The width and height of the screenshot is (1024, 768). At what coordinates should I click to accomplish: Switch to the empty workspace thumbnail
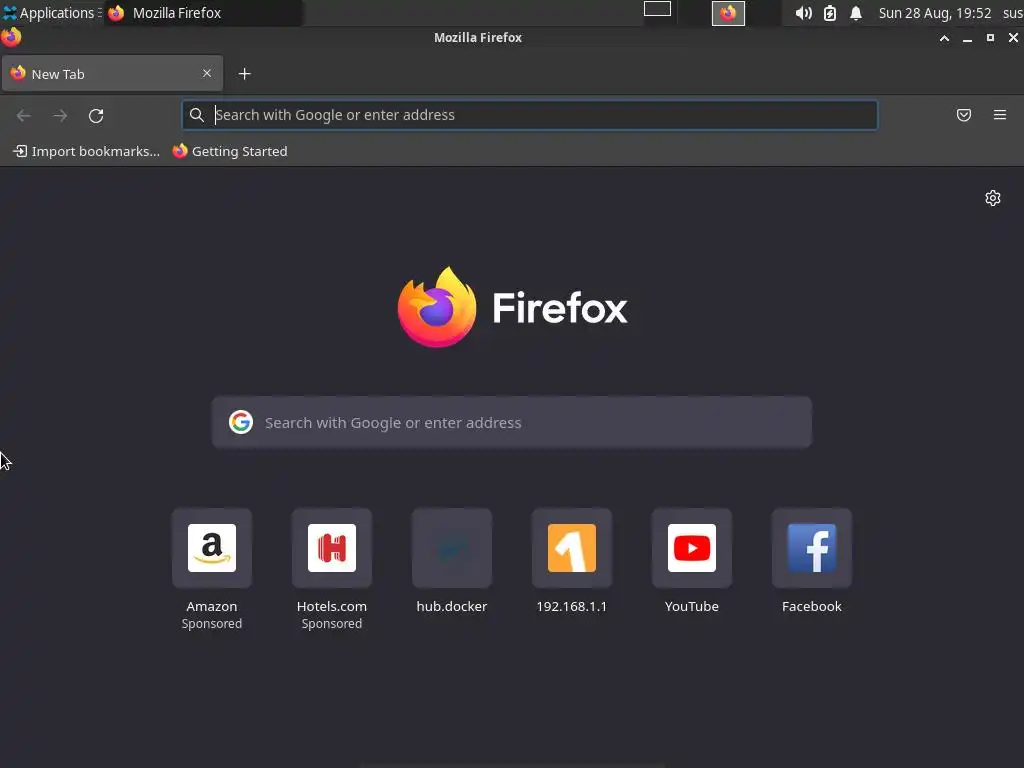point(657,9)
